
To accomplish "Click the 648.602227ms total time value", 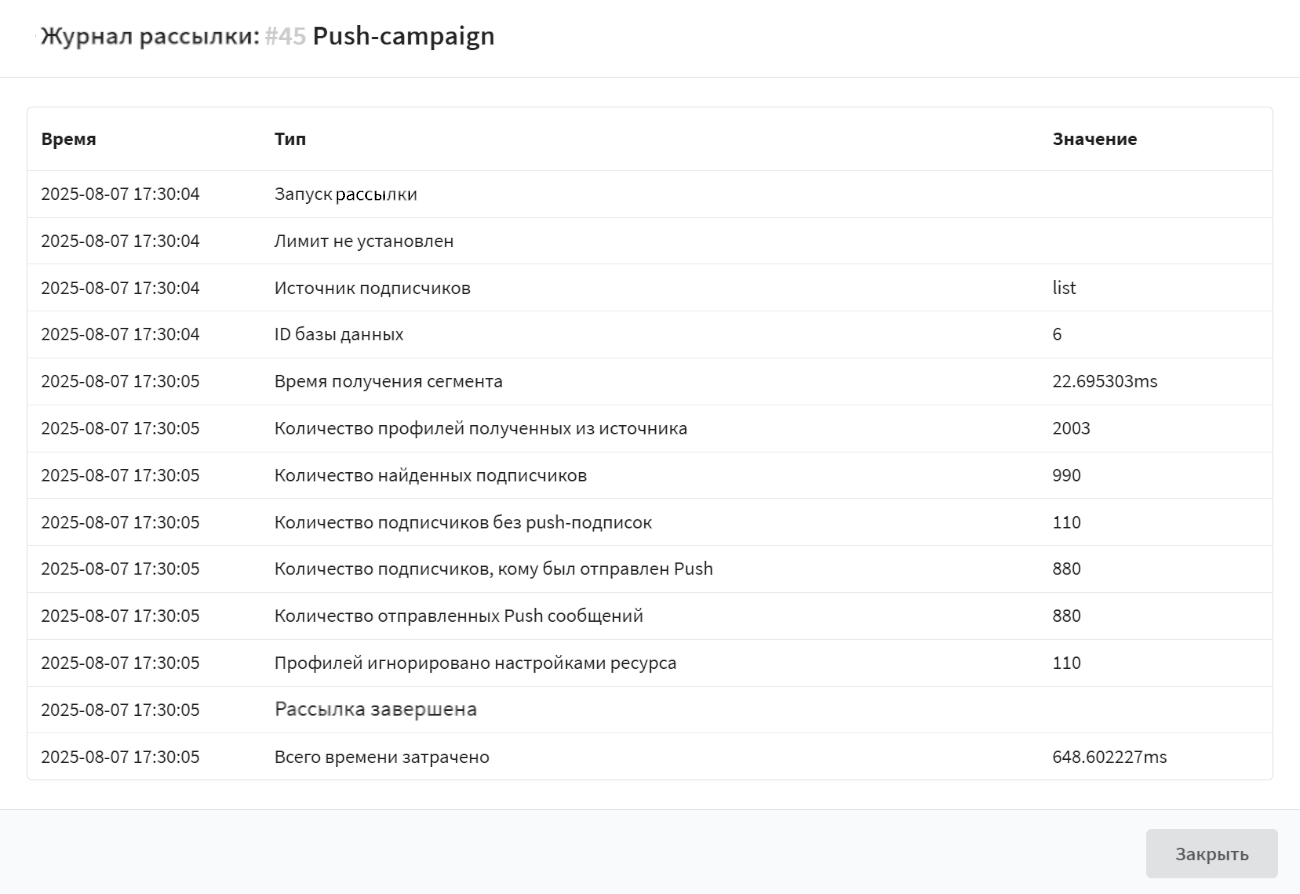I will (1109, 757).
